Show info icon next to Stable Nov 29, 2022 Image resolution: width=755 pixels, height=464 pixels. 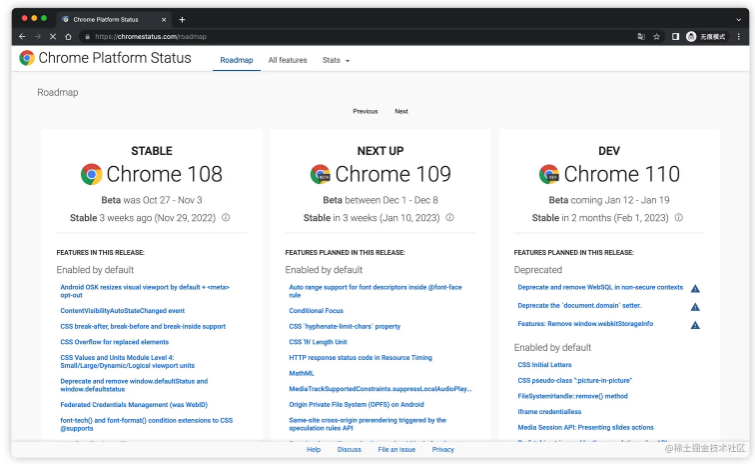click(226, 218)
